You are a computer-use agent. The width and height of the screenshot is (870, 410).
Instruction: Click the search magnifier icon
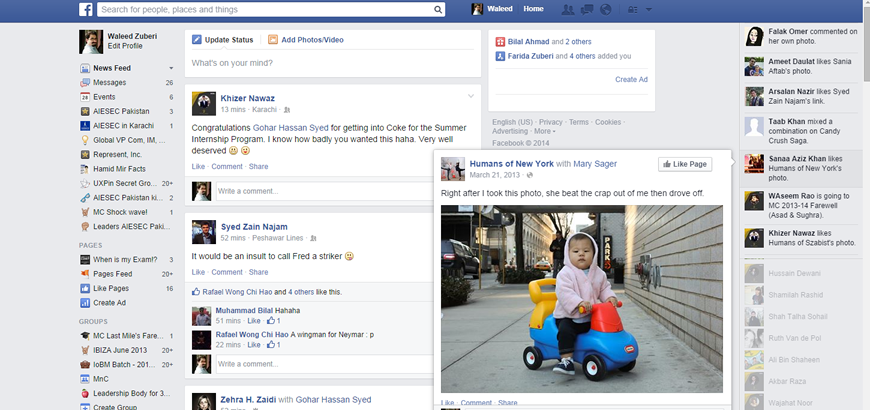pos(438,10)
